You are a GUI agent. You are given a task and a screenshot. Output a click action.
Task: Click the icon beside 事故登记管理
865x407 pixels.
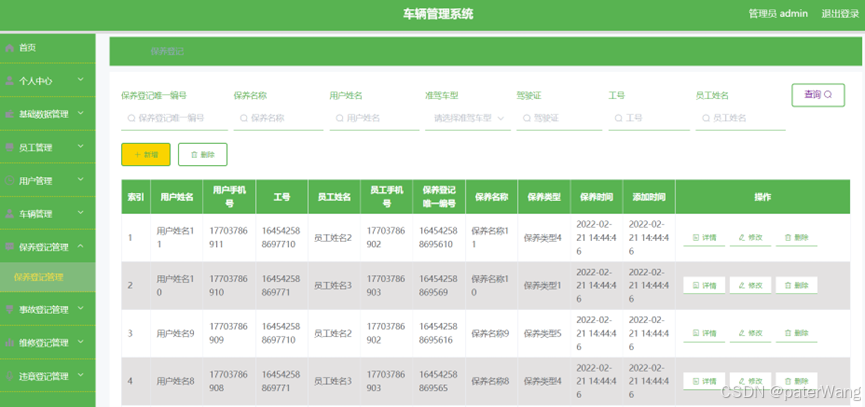(9, 309)
